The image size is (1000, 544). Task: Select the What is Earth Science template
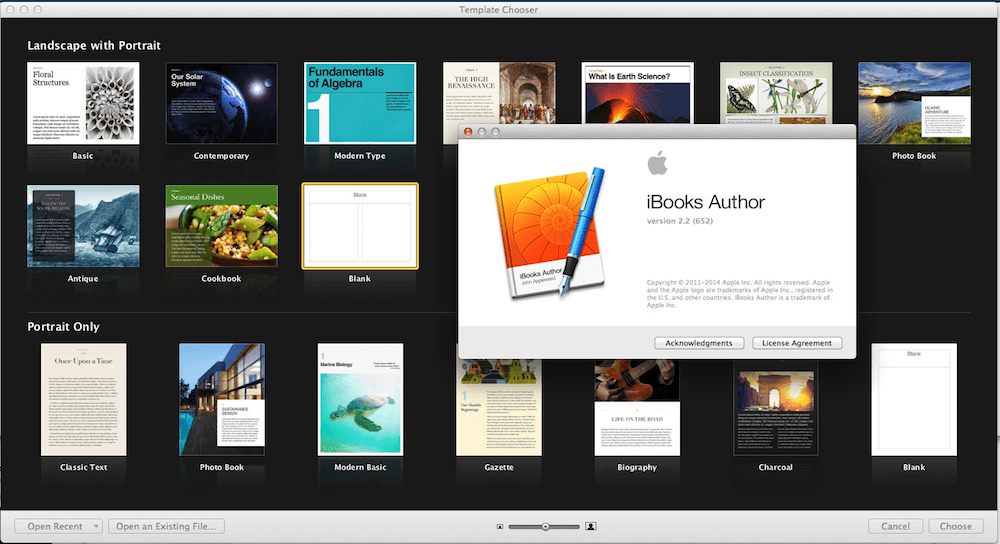coord(637,93)
